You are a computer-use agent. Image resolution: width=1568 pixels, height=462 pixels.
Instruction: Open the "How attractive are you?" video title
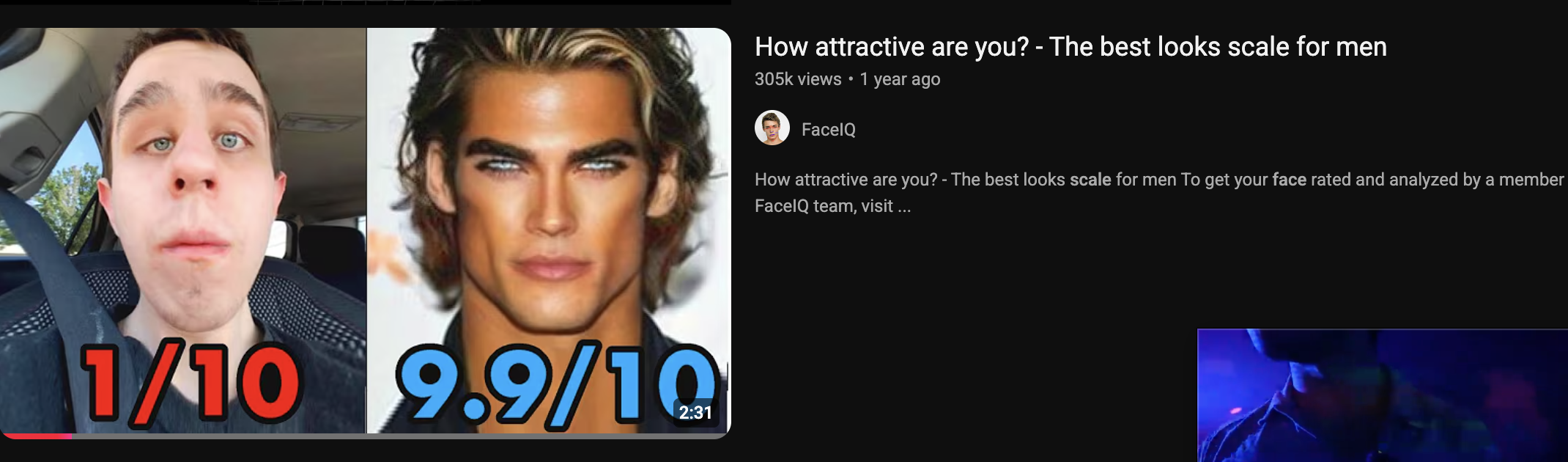coord(1070,47)
